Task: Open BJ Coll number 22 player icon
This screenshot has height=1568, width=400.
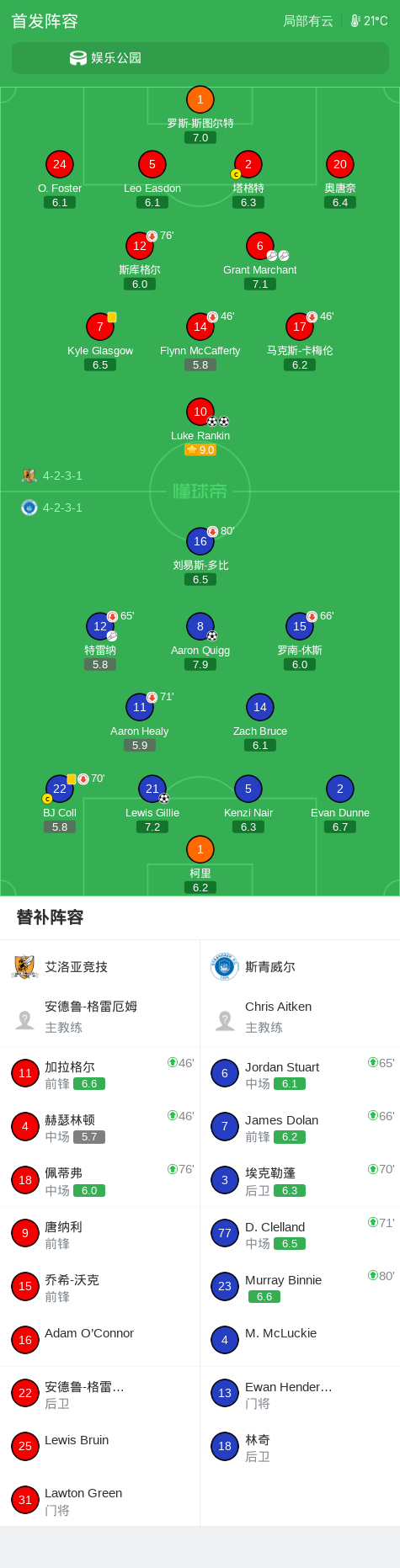Action: click(60, 789)
